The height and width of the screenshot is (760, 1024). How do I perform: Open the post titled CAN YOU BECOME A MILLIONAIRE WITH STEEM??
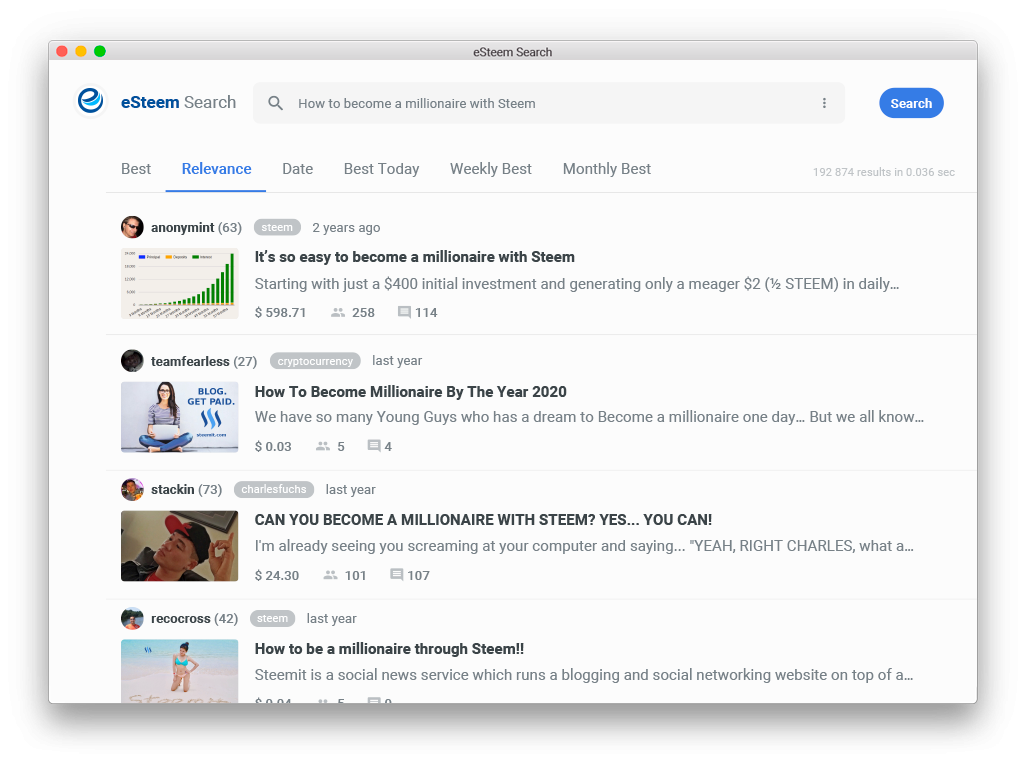point(484,520)
